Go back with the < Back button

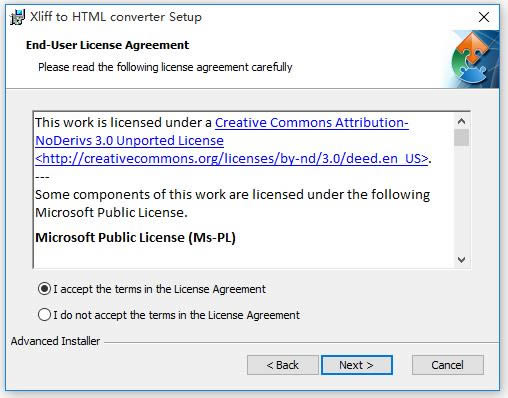pos(283,365)
